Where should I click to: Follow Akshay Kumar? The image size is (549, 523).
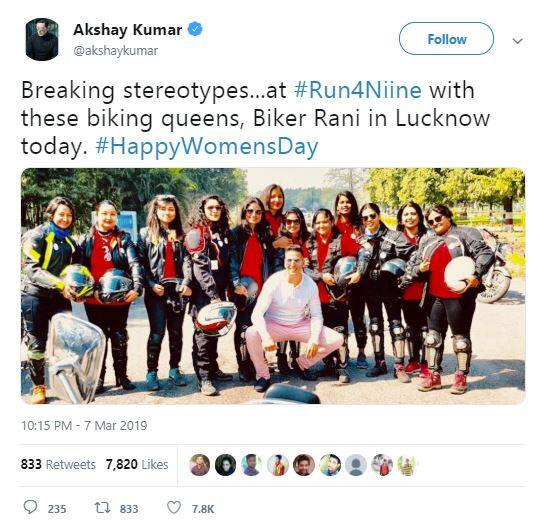pyautogui.click(x=446, y=39)
